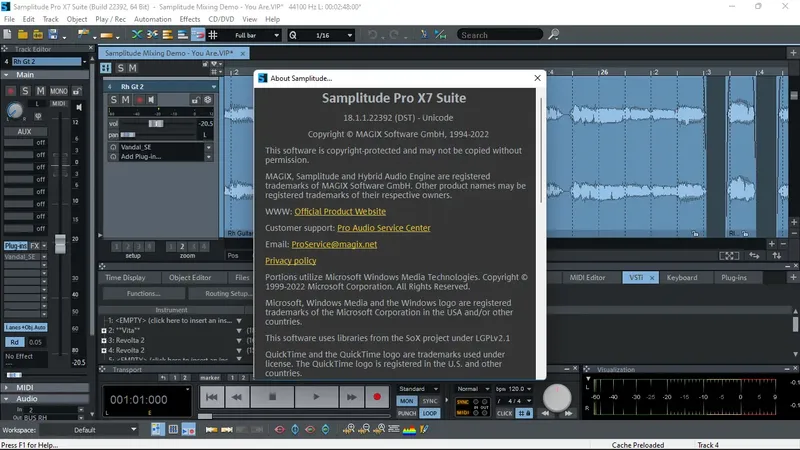800x450 pixels.
Task: Jump to start with the skip-back transport button
Action: tap(212, 396)
